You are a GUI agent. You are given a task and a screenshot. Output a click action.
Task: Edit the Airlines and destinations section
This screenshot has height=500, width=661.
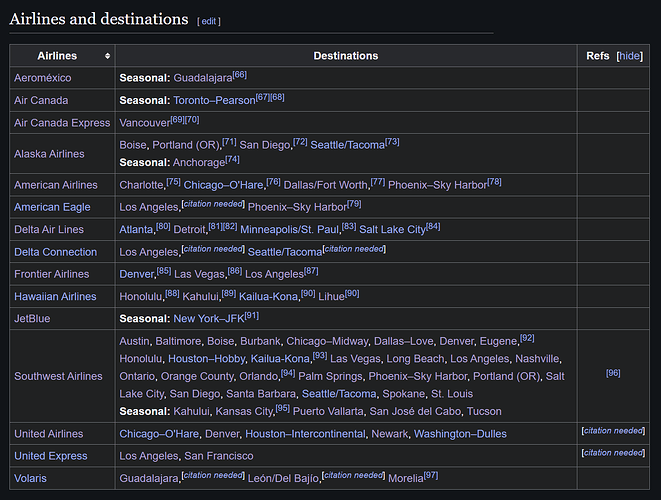point(209,22)
